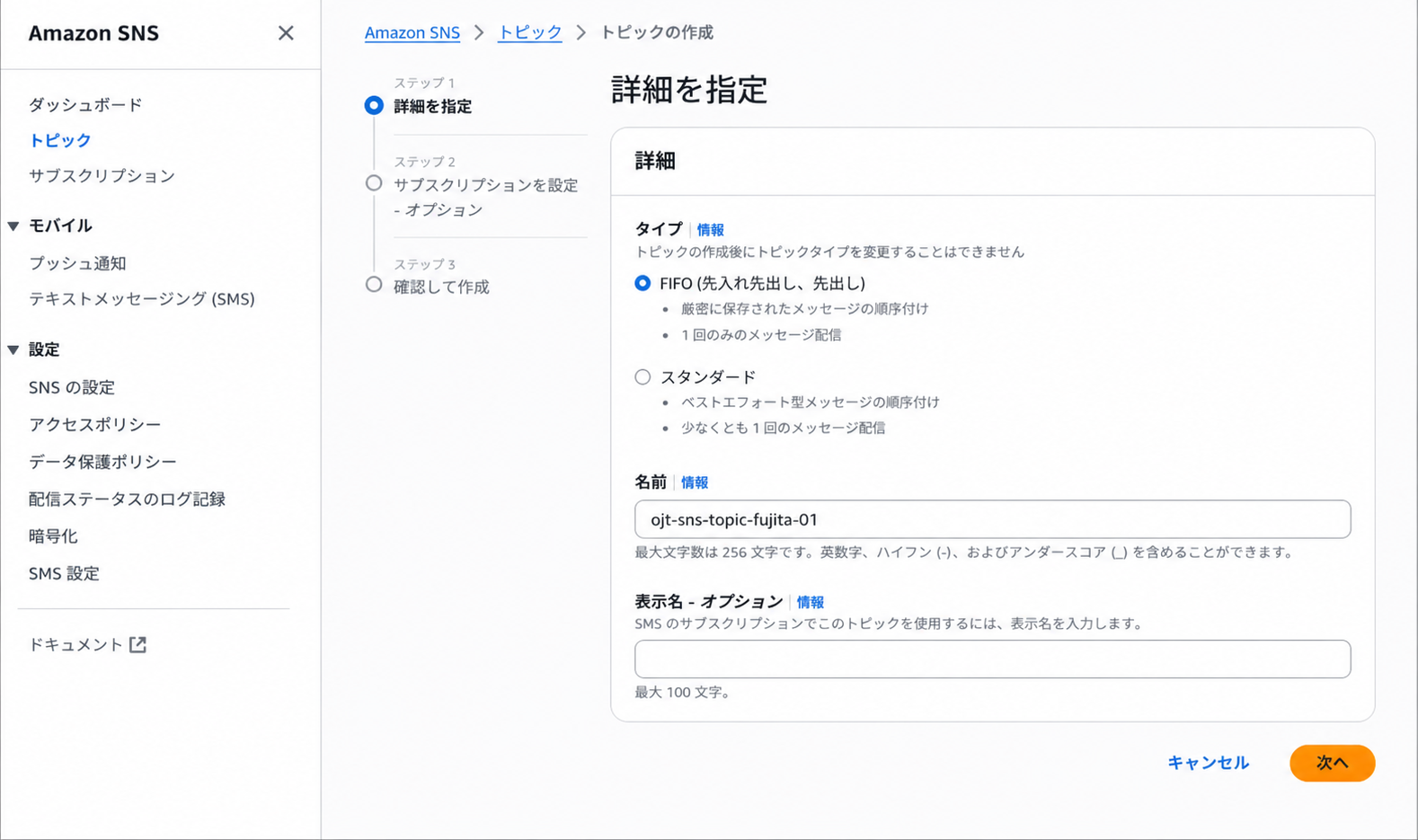1418x840 pixels.
Task: Click the モバイル section heading
Action: (60, 226)
